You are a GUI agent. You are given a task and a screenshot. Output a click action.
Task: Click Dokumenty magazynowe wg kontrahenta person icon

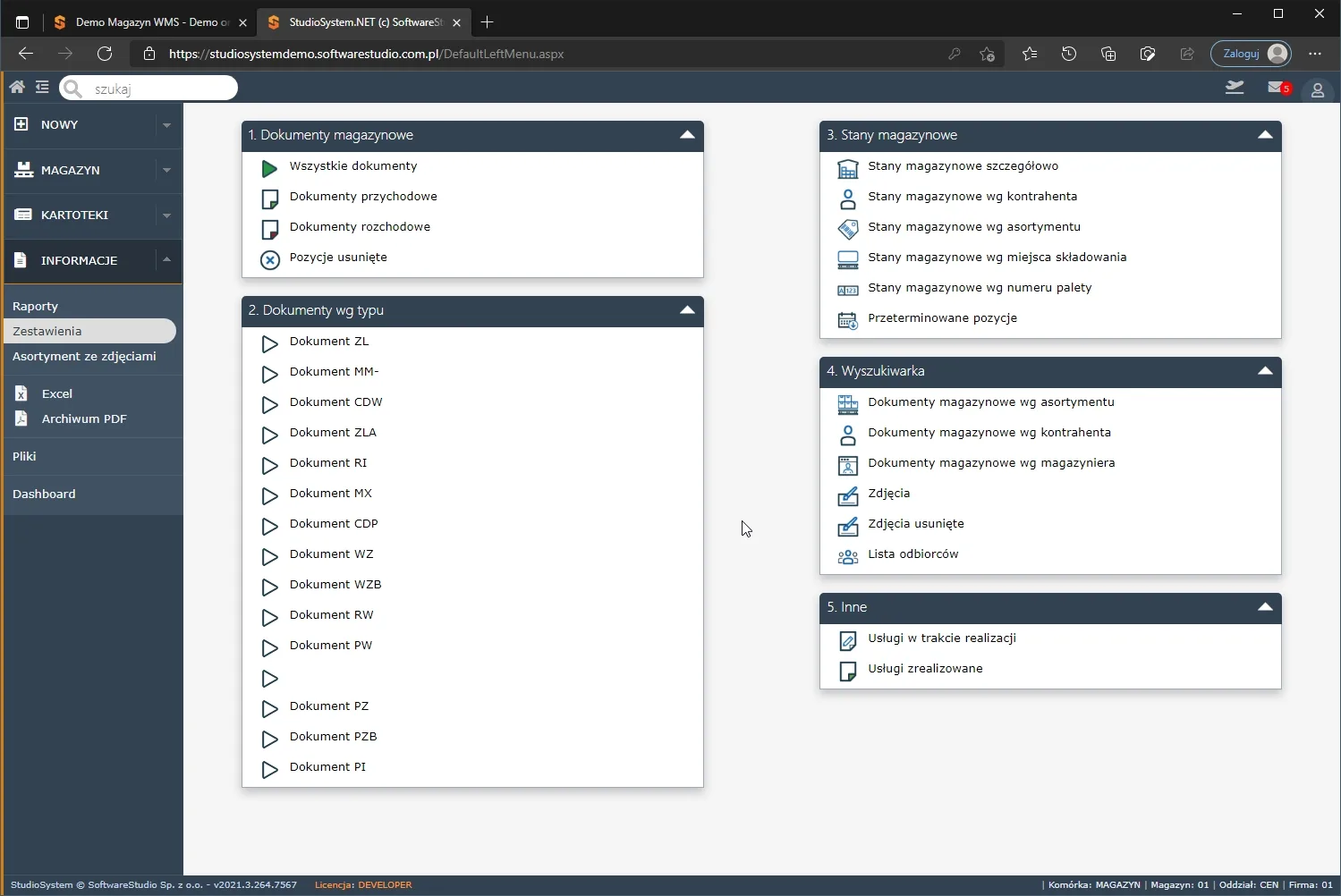coord(847,435)
